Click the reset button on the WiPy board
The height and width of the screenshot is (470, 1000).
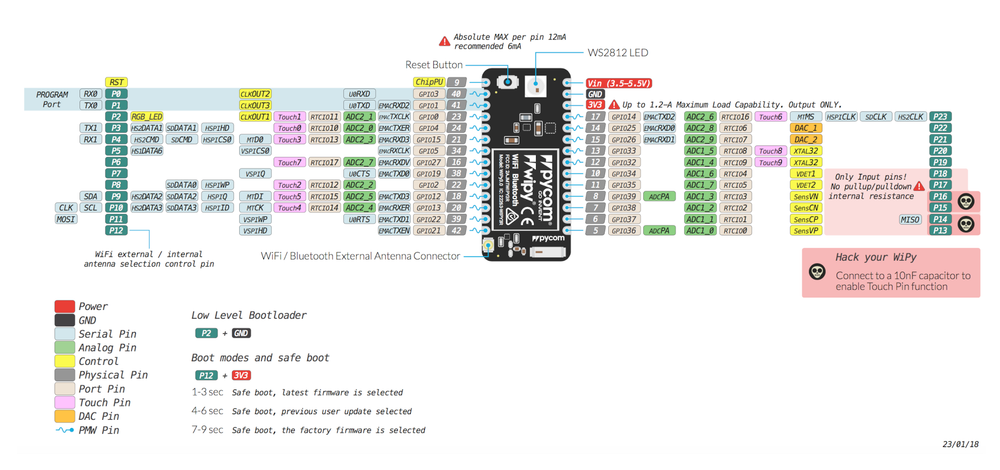click(507, 83)
